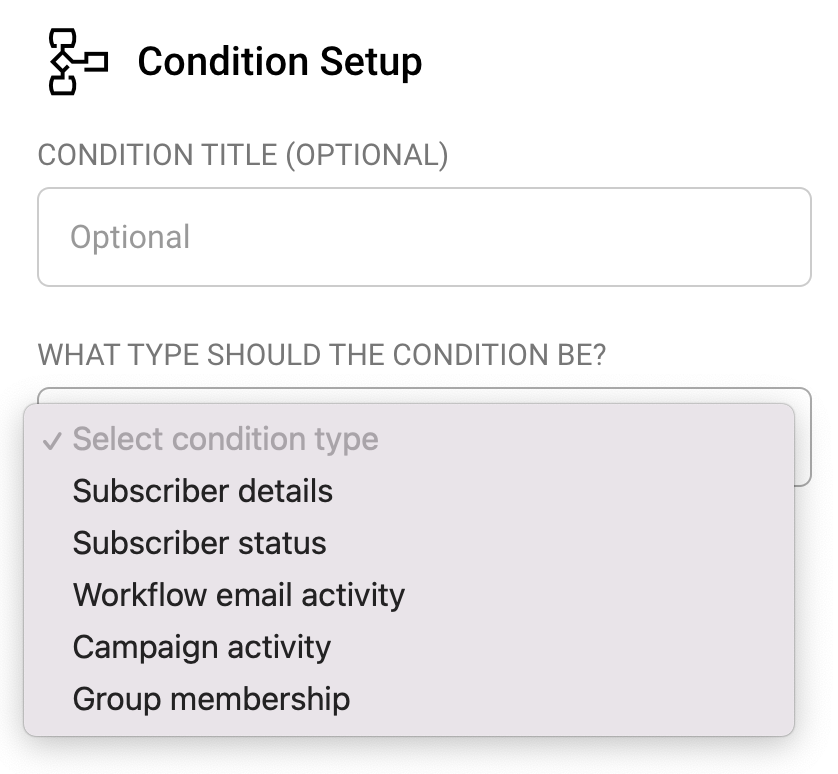
Task: Set condition type to Group membership
Action: click(x=212, y=699)
